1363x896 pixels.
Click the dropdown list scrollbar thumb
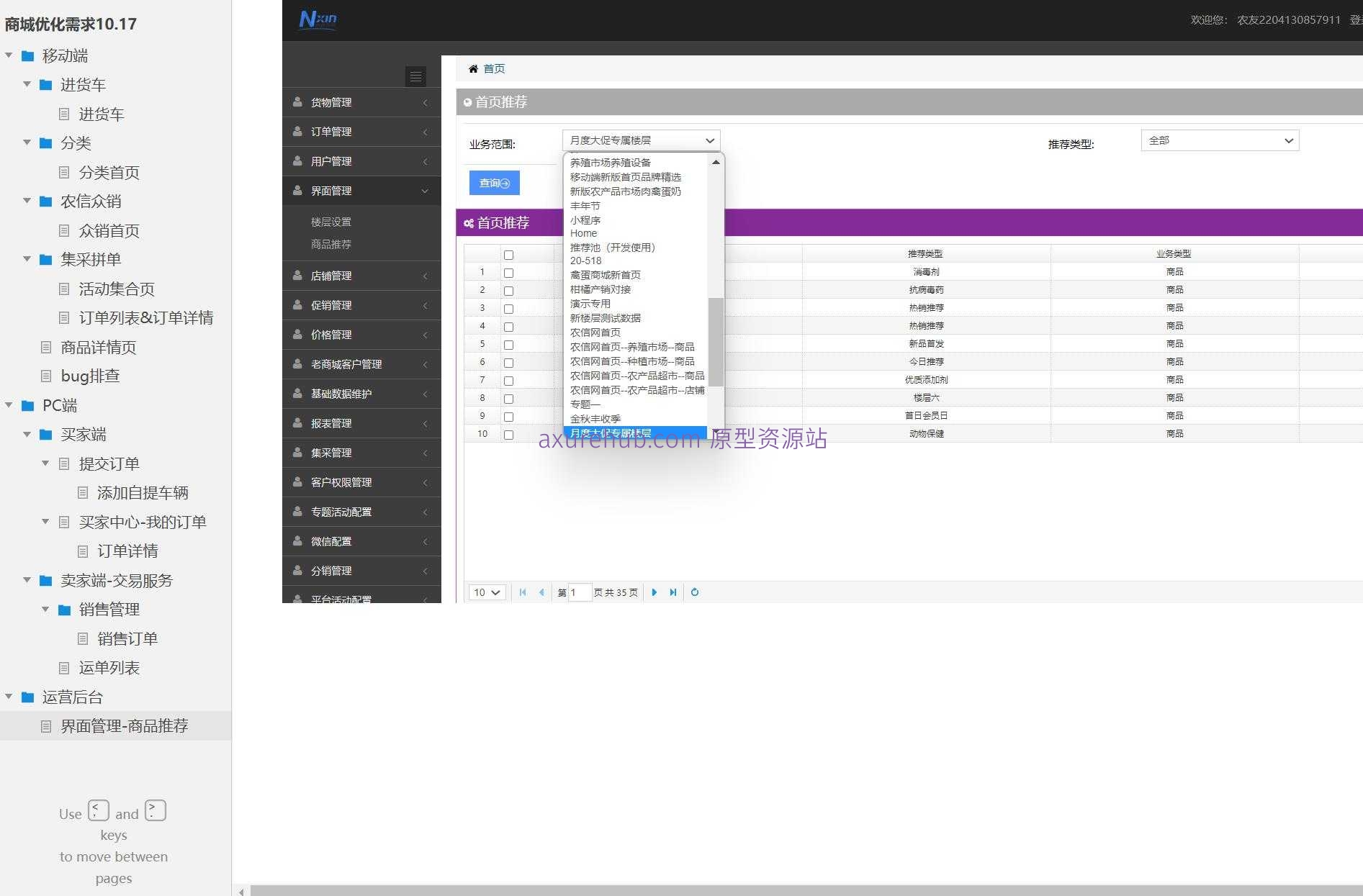715,342
